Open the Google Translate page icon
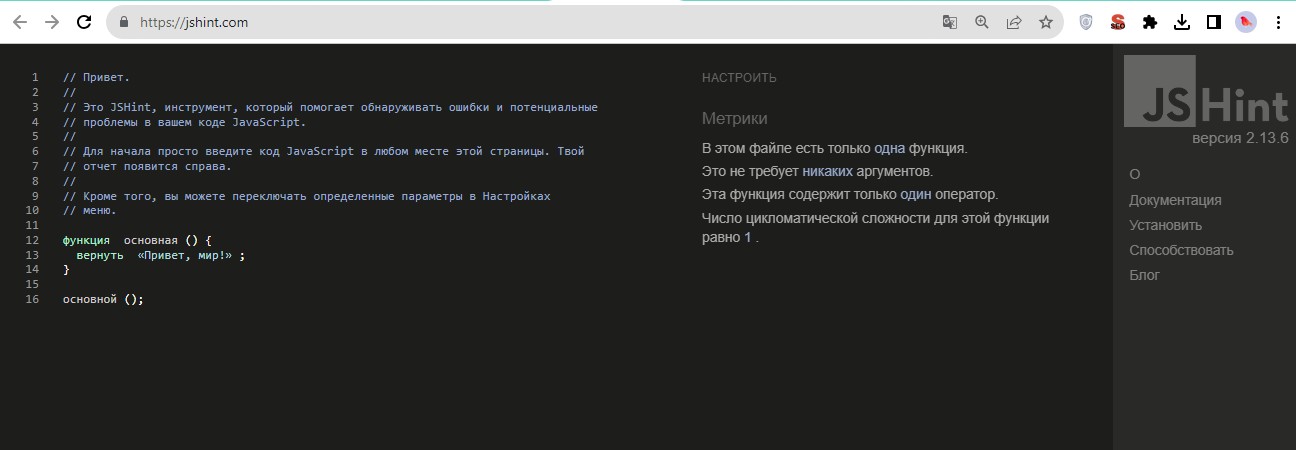Image resolution: width=1296 pixels, height=450 pixels. [950, 22]
